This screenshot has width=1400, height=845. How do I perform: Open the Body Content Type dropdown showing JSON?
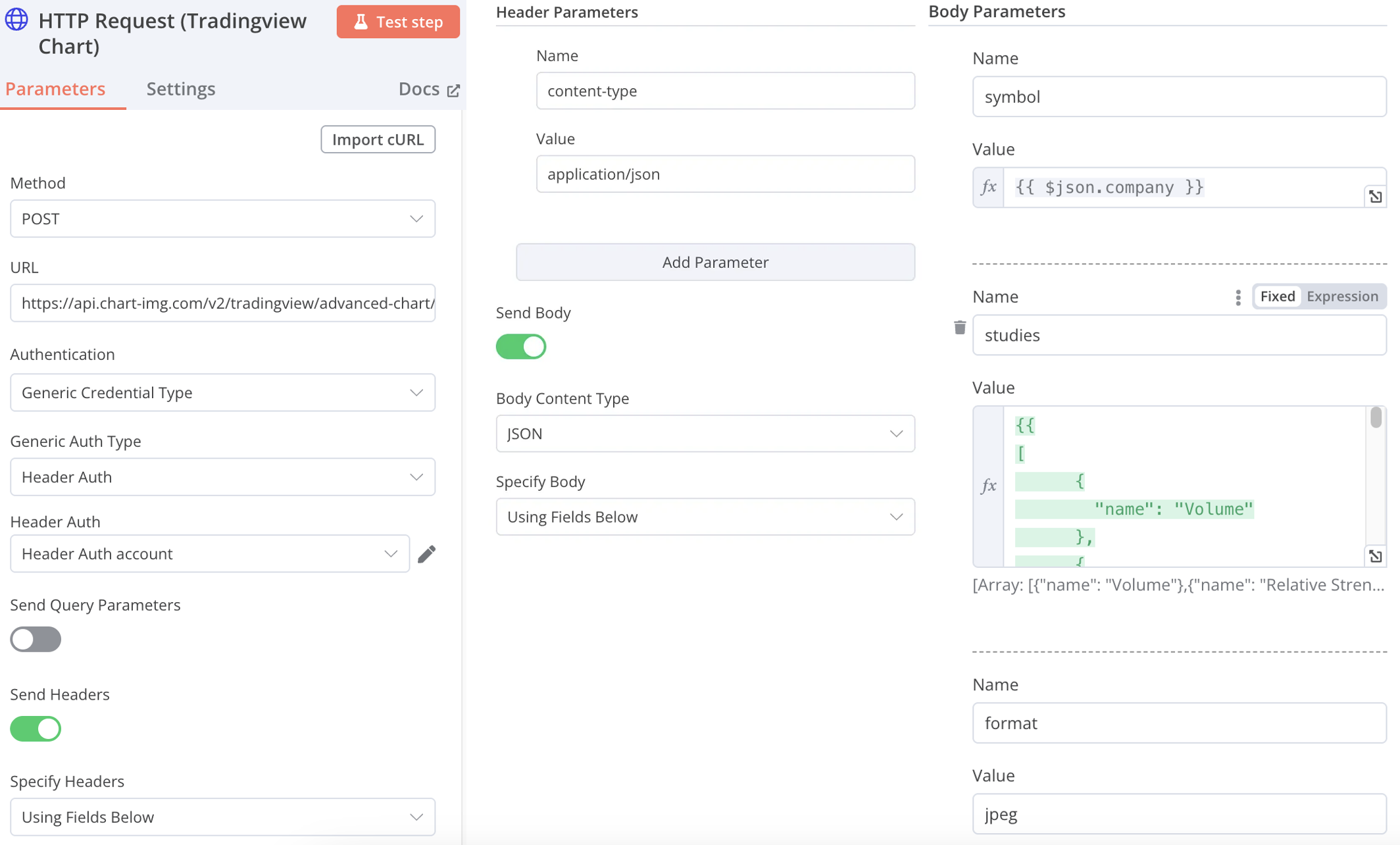coord(705,434)
